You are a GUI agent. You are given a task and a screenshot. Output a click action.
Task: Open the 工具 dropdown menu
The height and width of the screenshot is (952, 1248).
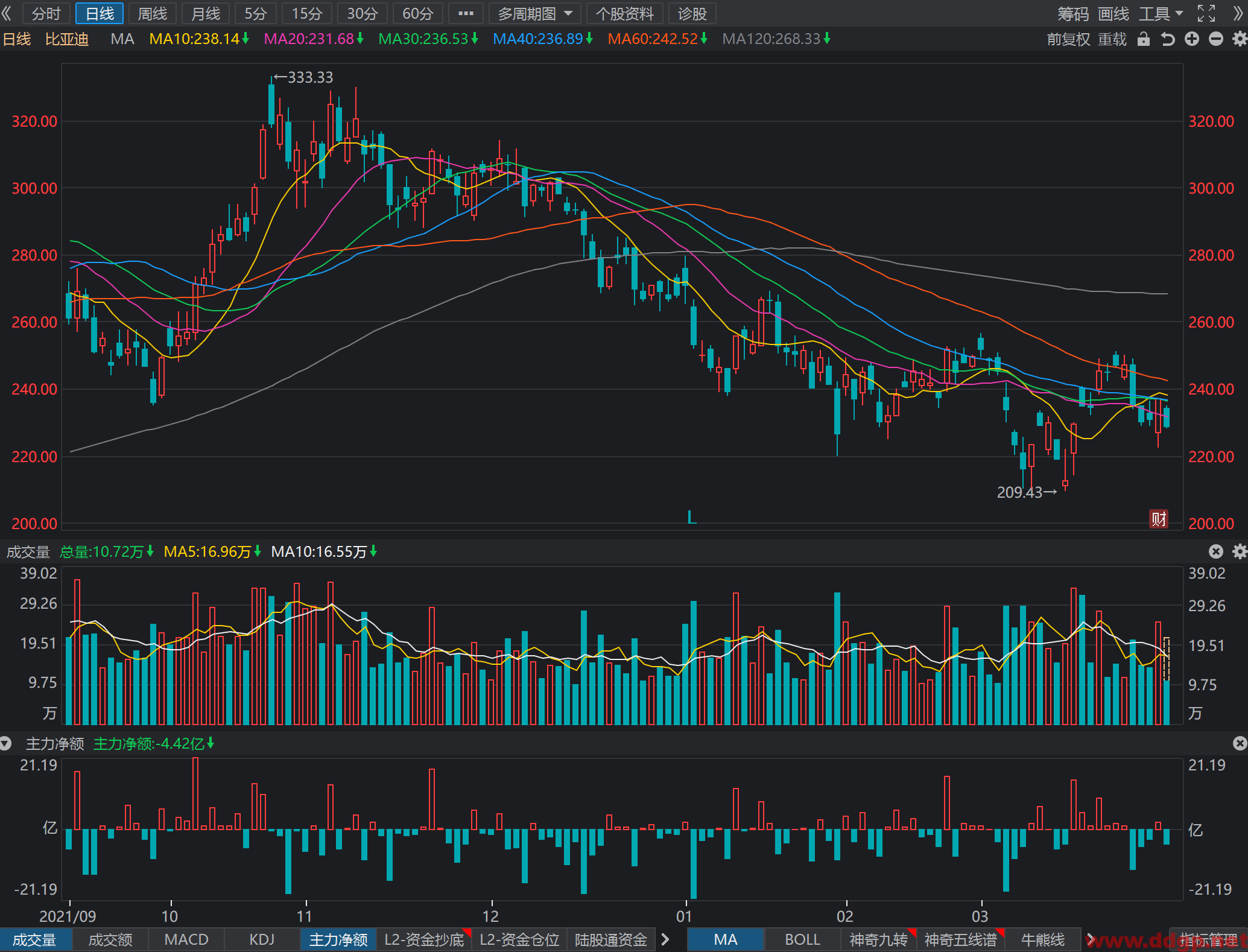1161,13
